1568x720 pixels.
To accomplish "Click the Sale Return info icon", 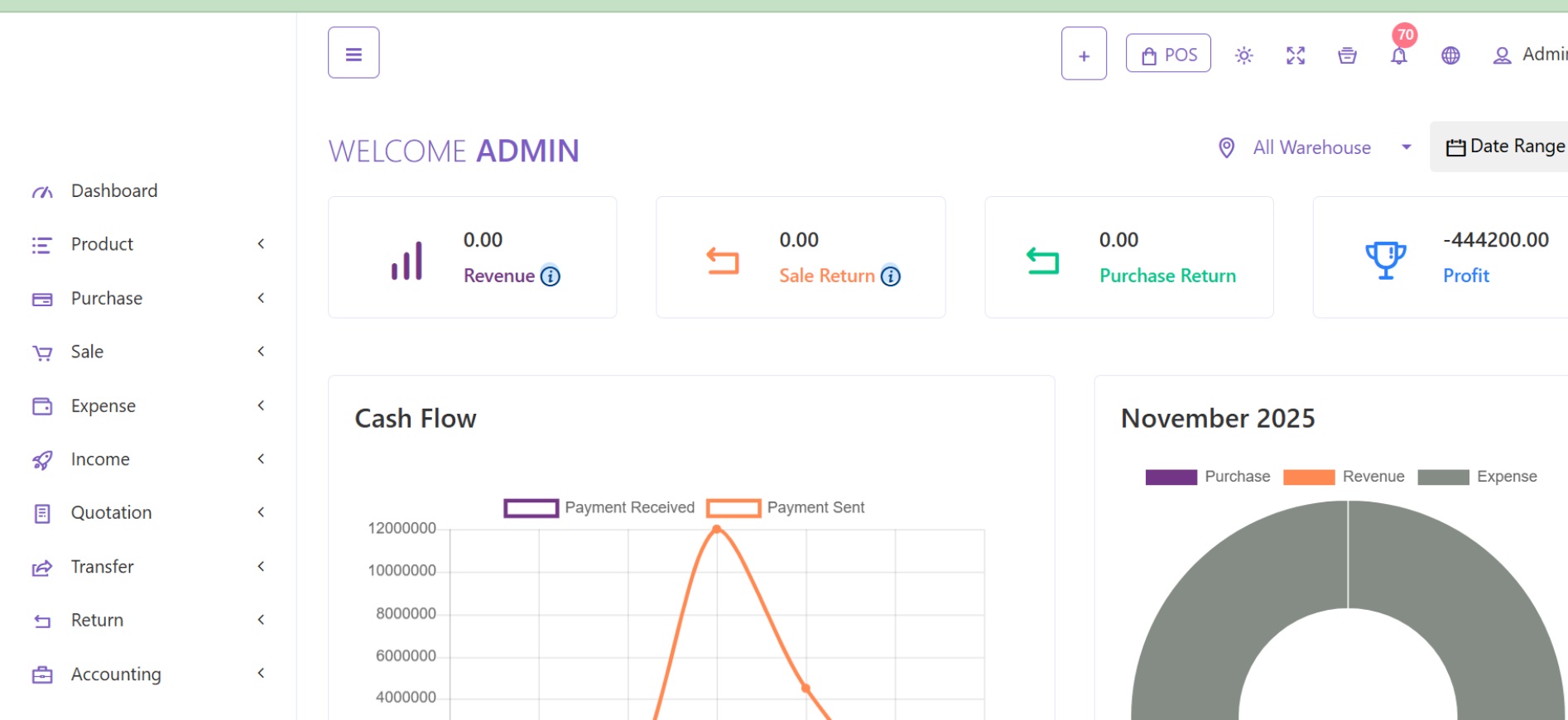I will 891,276.
